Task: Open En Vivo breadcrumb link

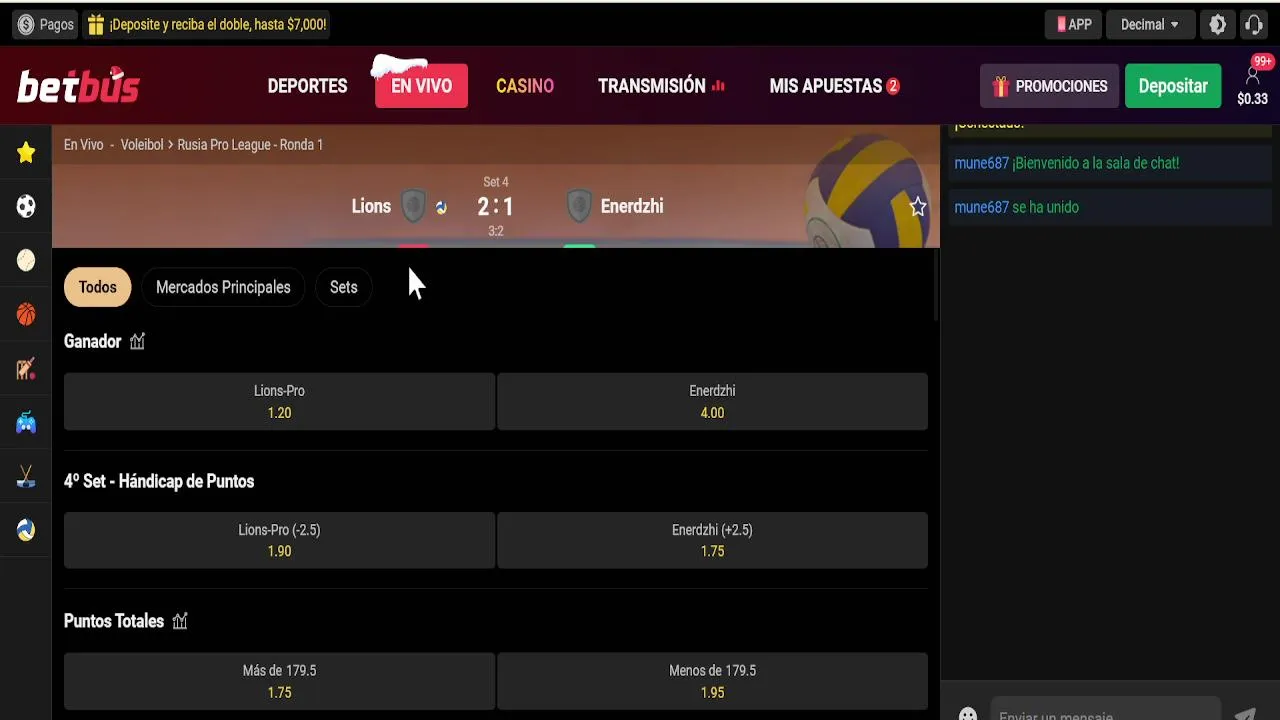Action: point(83,145)
